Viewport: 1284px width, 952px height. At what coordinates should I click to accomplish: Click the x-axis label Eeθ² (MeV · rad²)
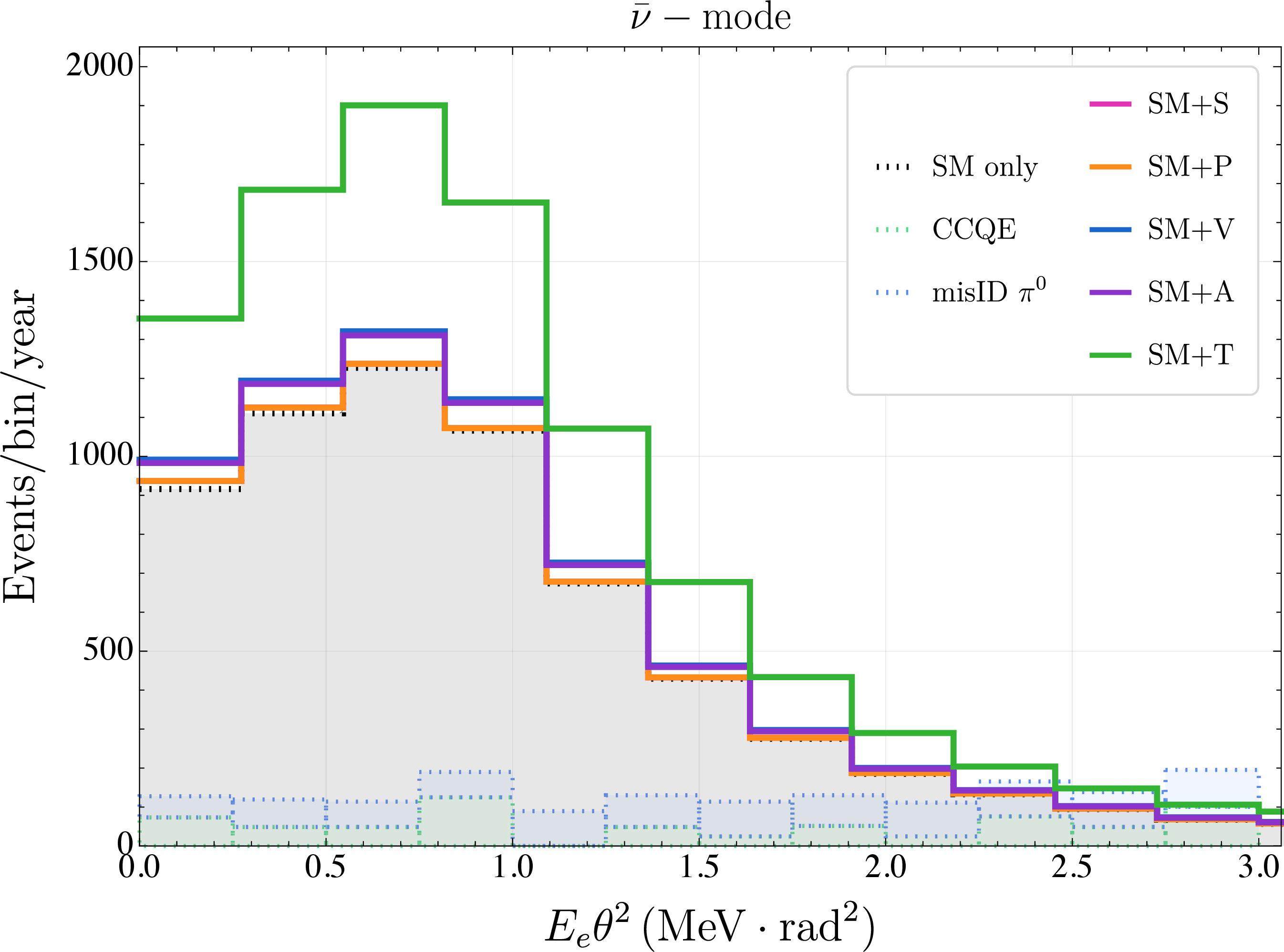pyautogui.click(x=710, y=925)
